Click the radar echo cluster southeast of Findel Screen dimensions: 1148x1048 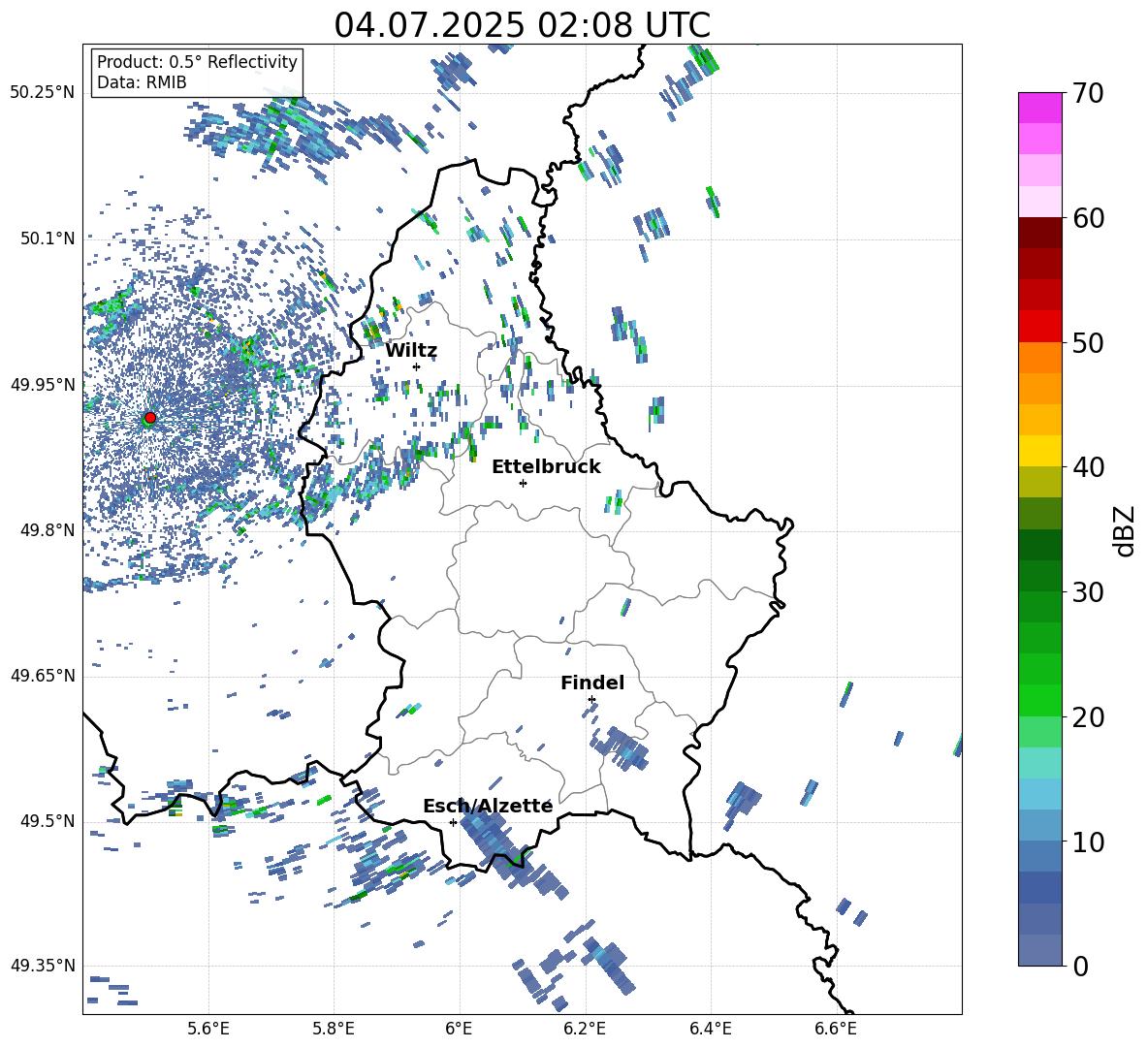621,747
